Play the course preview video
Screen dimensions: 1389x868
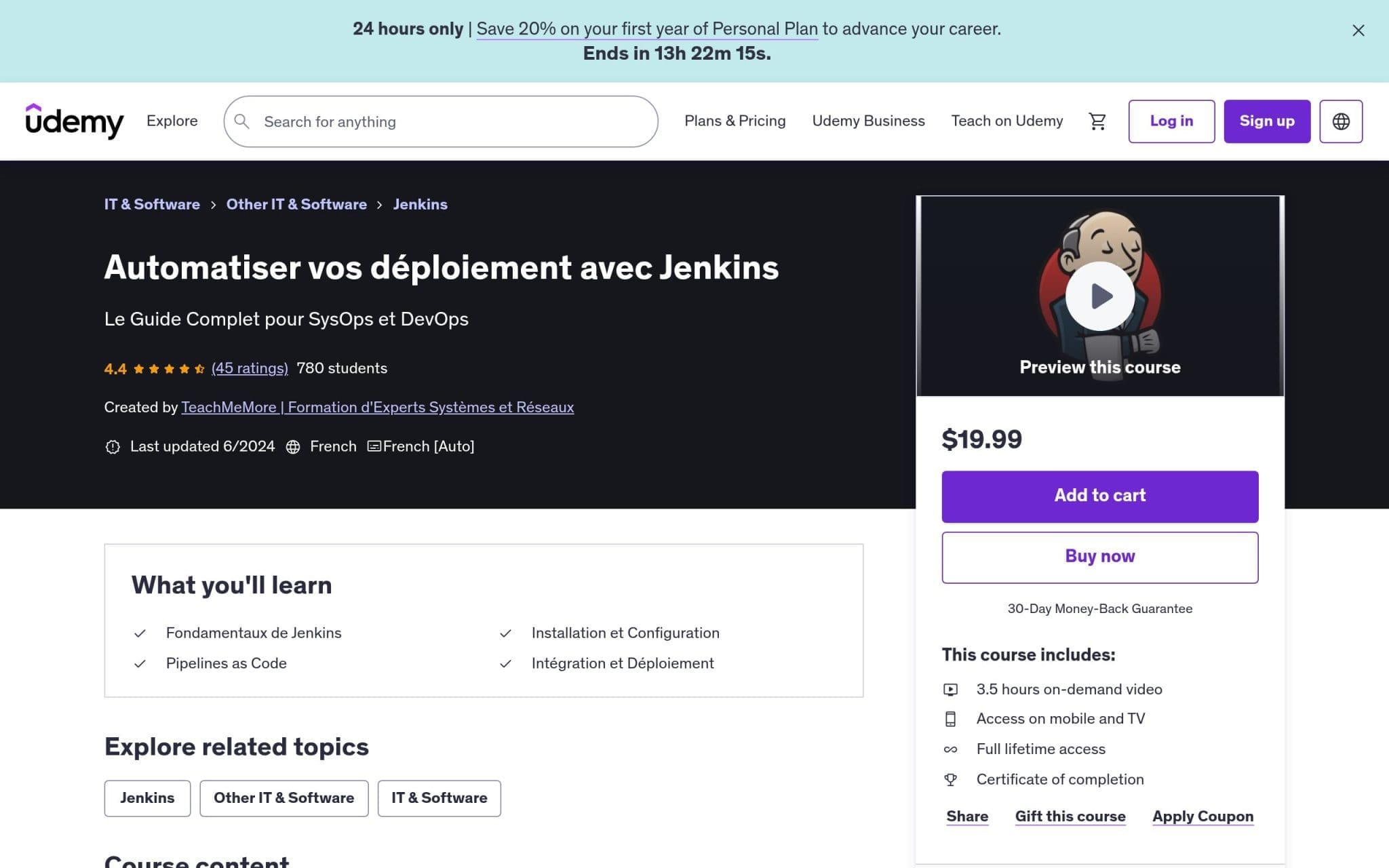[1100, 296]
